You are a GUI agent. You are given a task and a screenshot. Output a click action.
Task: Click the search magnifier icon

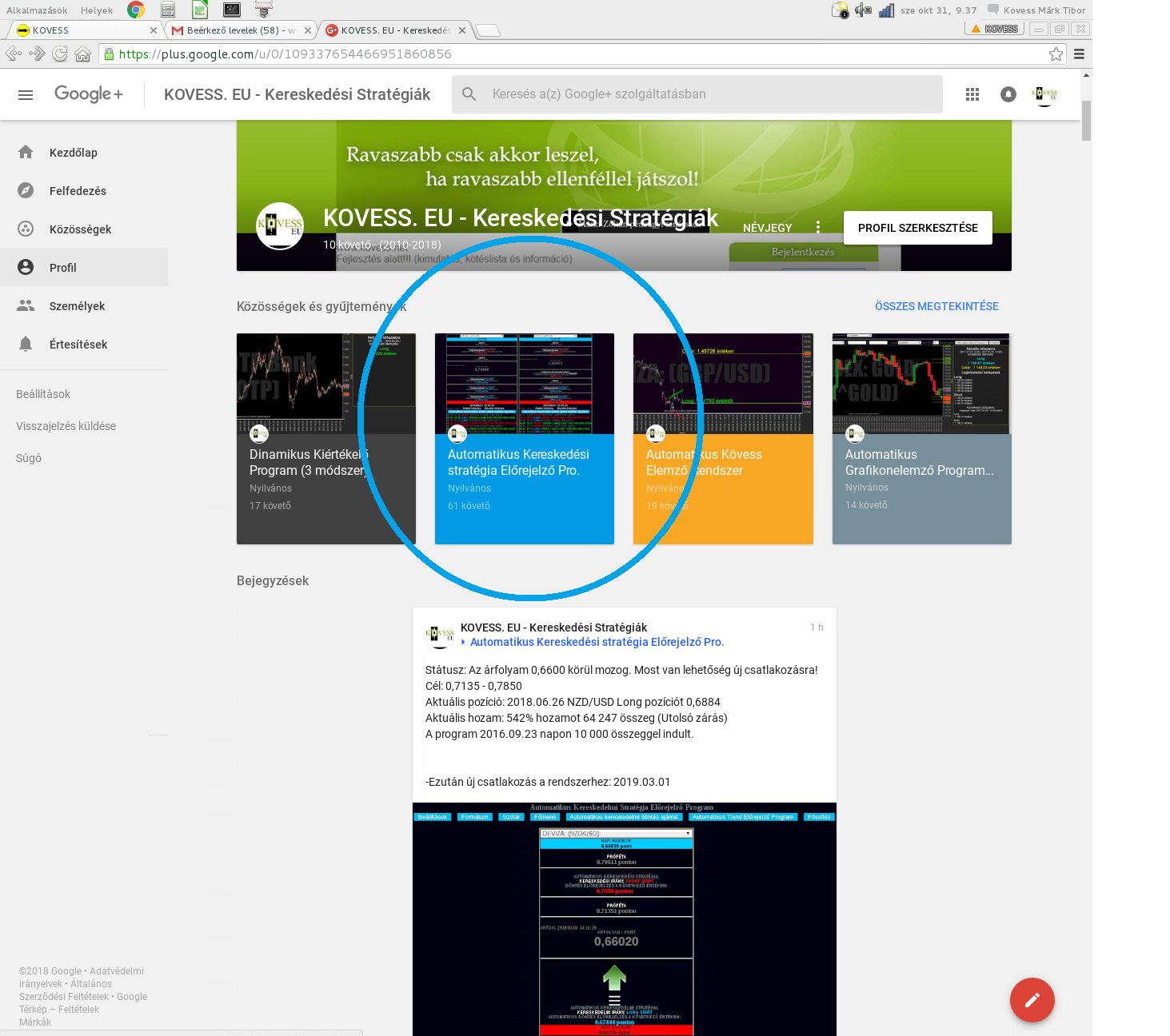coord(469,94)
